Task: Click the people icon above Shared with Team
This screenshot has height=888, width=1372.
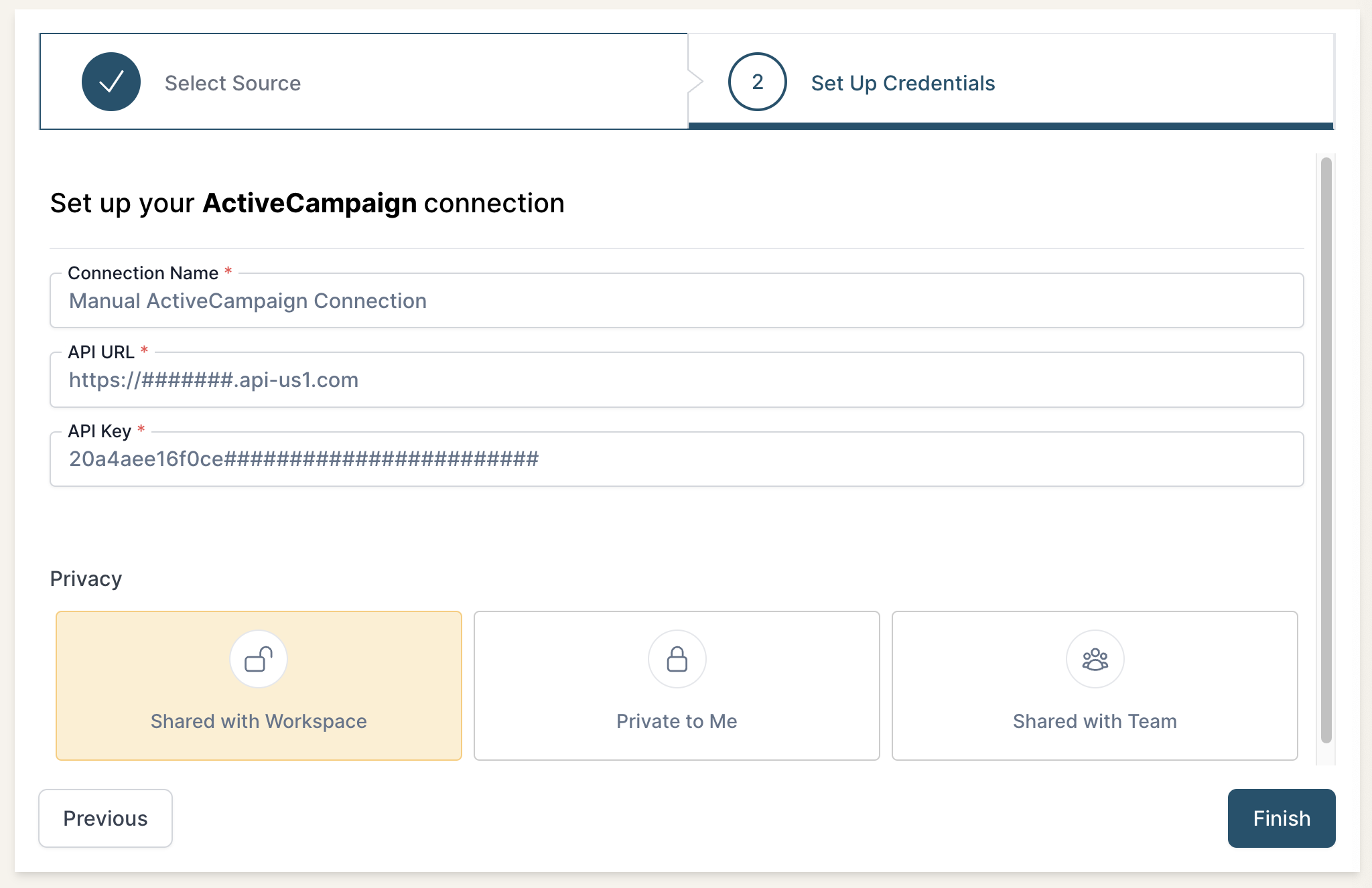Action: point(1094,658)
